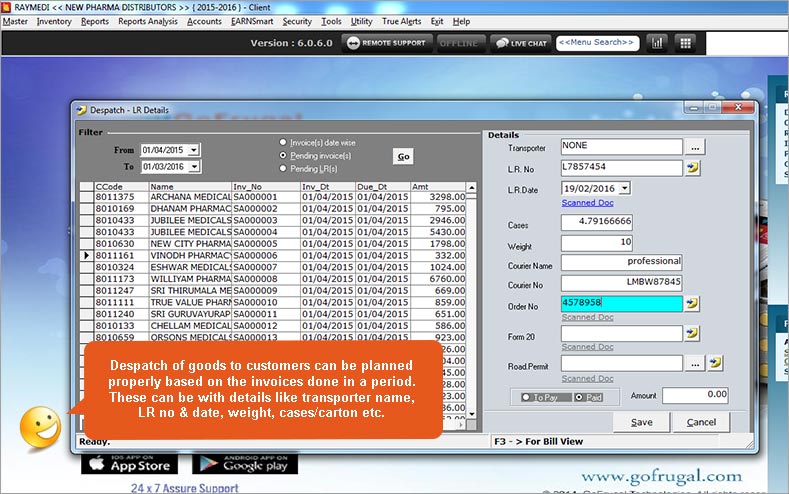This screenshot has height=494, width=789.
Task: Expand the L.R. Date picker dropdown
Action: click(625, 188)
